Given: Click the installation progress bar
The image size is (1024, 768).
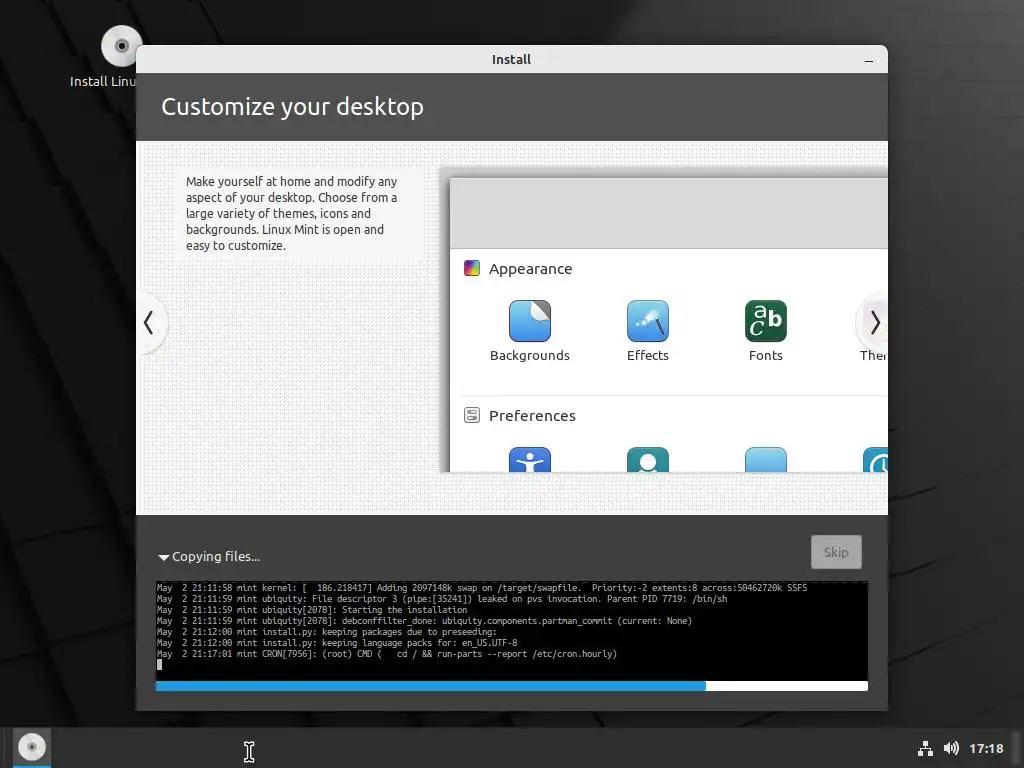Looking at the screenshot, I should (x=511, y=686).
